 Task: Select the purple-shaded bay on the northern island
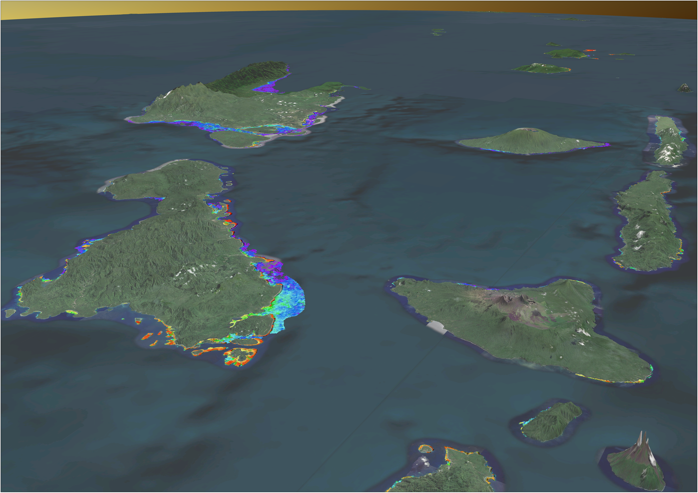pos(269,85)
